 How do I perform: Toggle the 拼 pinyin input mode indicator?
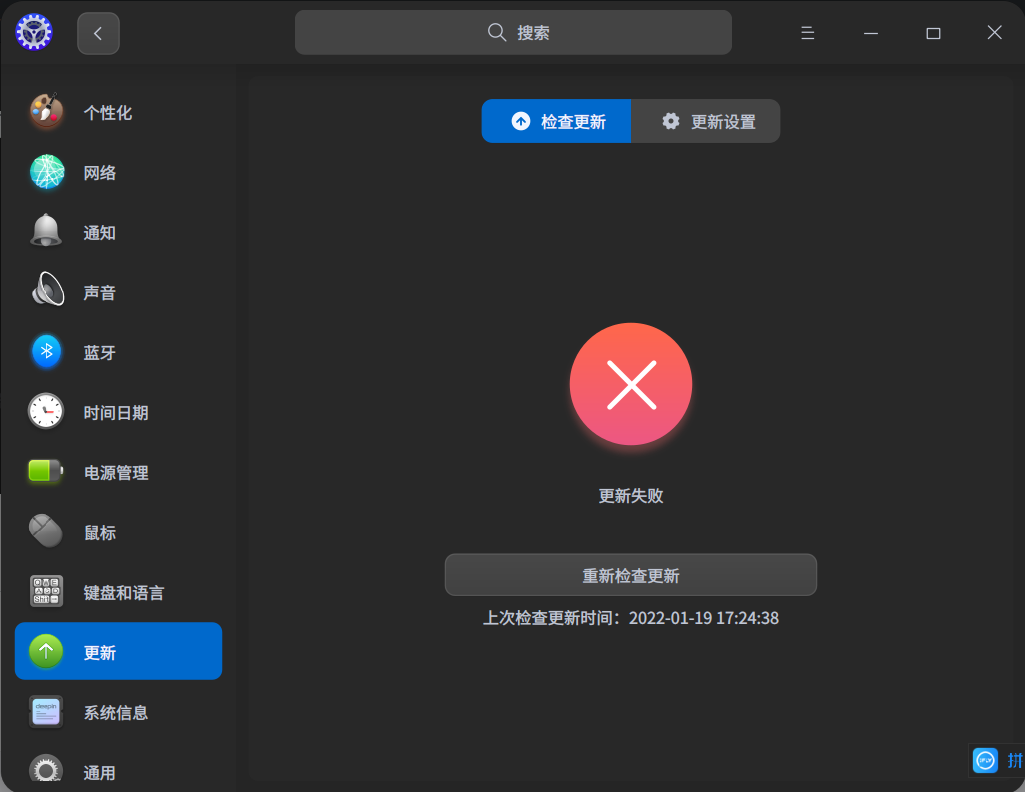tap(1015, 761)
